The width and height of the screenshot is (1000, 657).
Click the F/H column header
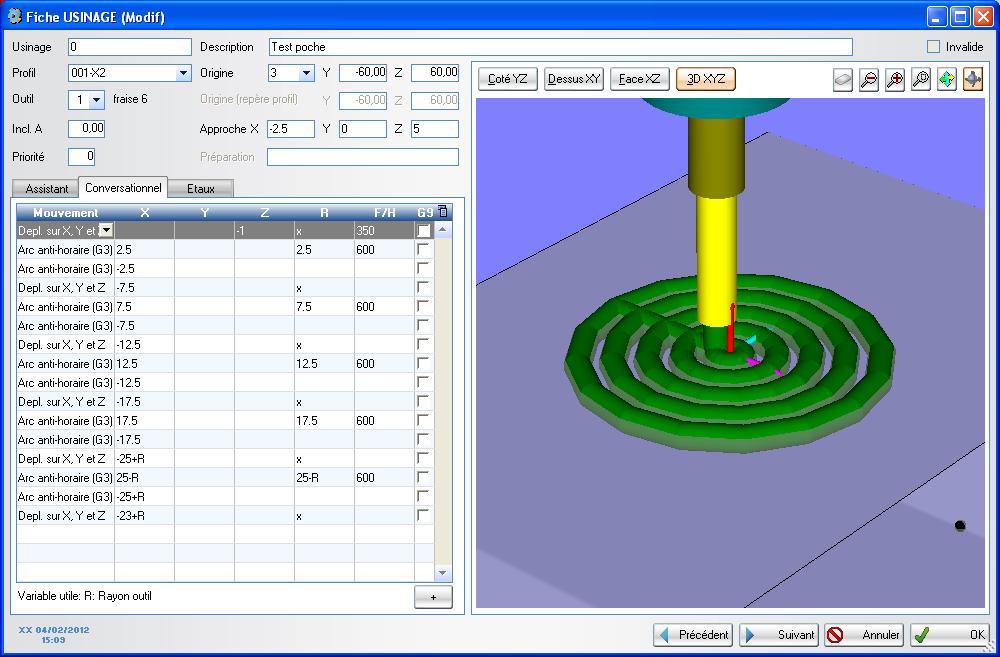click(x=385, y=212)
